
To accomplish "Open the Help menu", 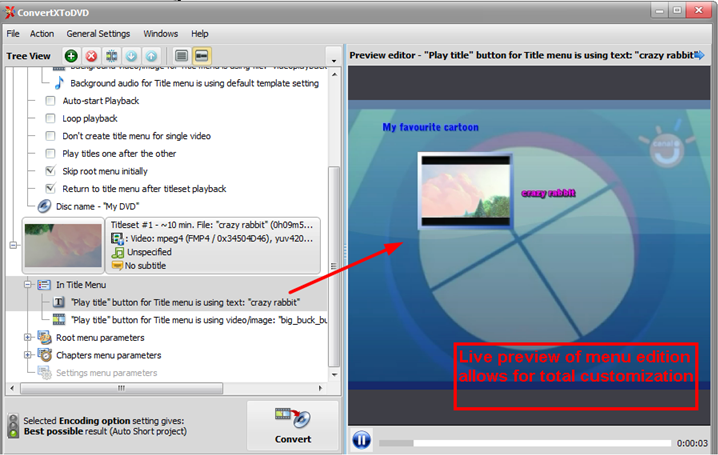I will coord(200,33).
